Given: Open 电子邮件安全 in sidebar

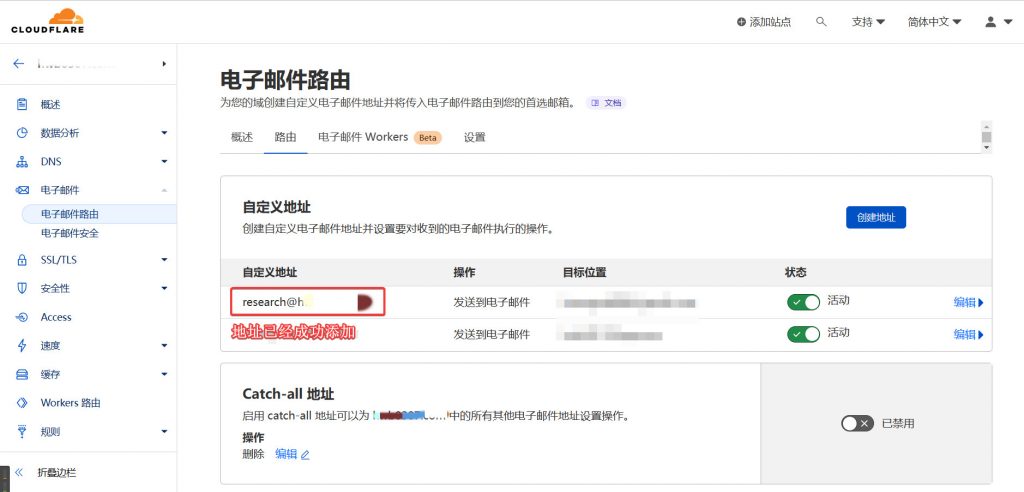Looking at the screenshot, I should tap(70, 233).
